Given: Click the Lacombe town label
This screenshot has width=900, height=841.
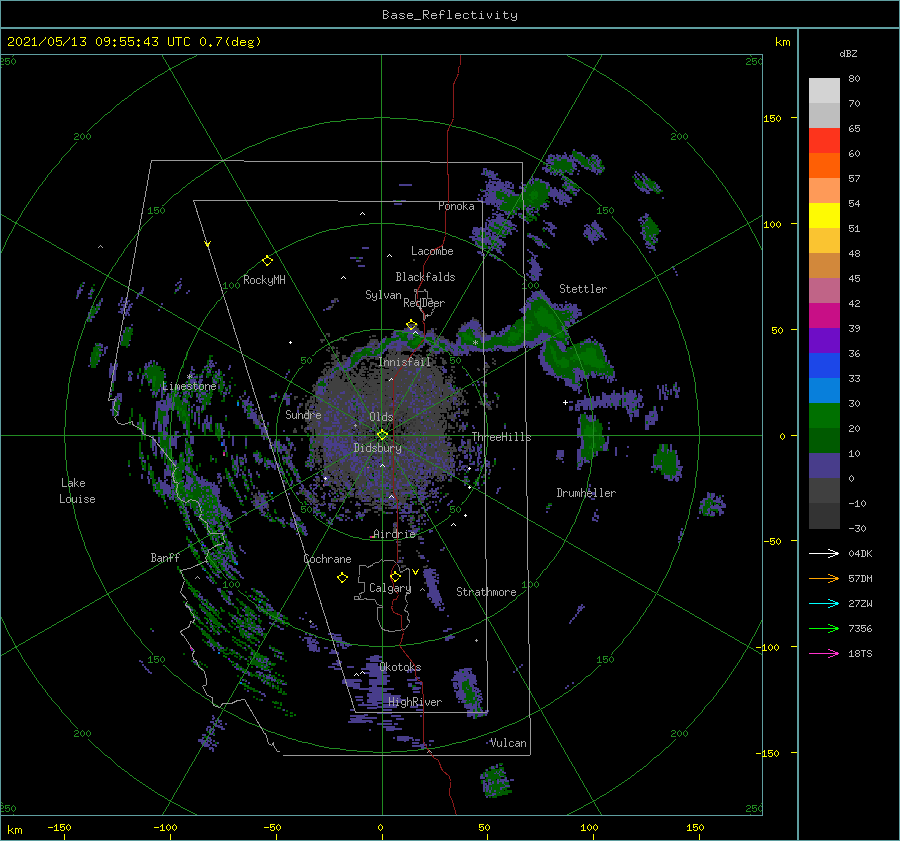Looking at the screenshot, I should 432,251.
